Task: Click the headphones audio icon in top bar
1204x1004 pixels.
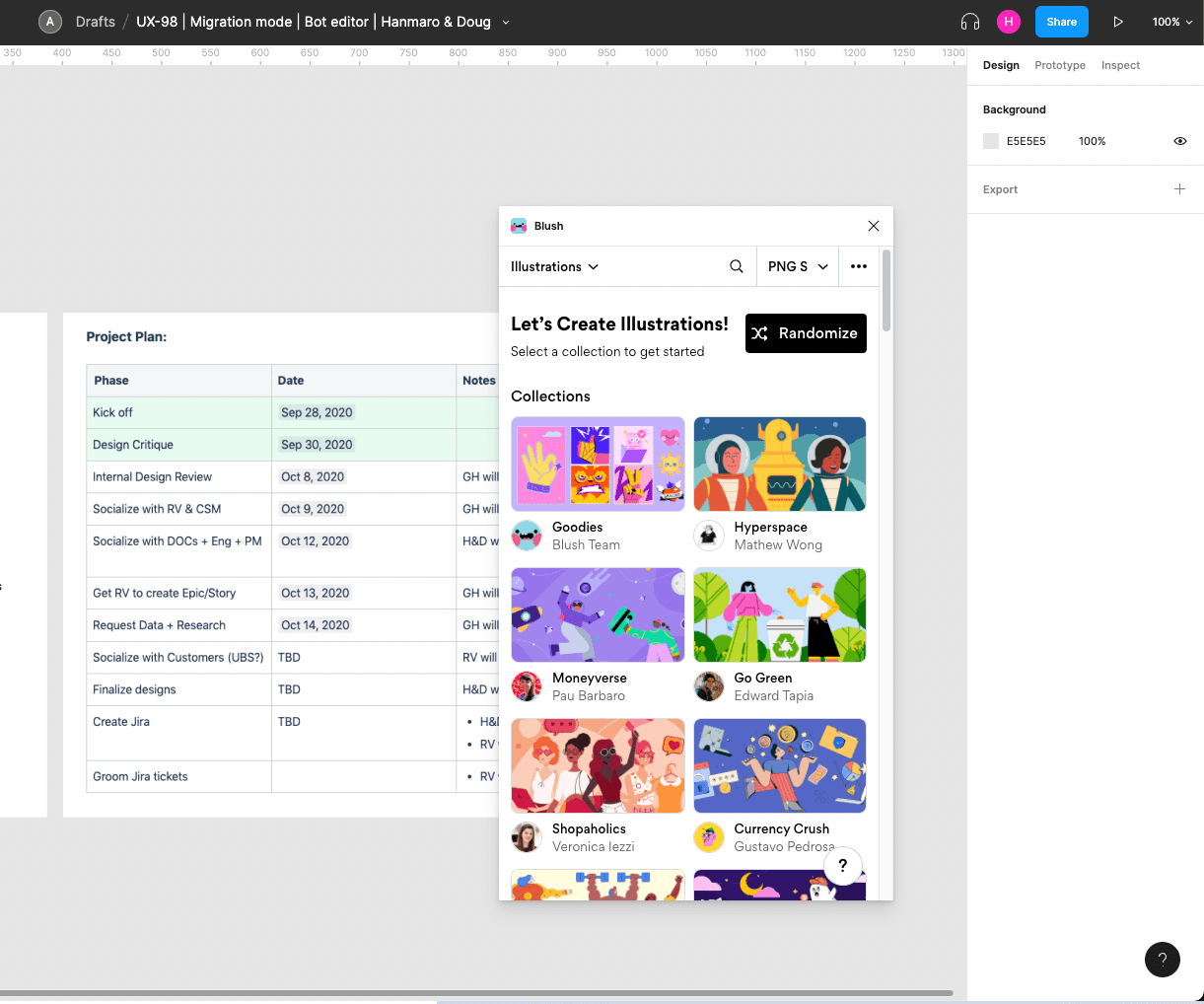Action: point(969,22)
